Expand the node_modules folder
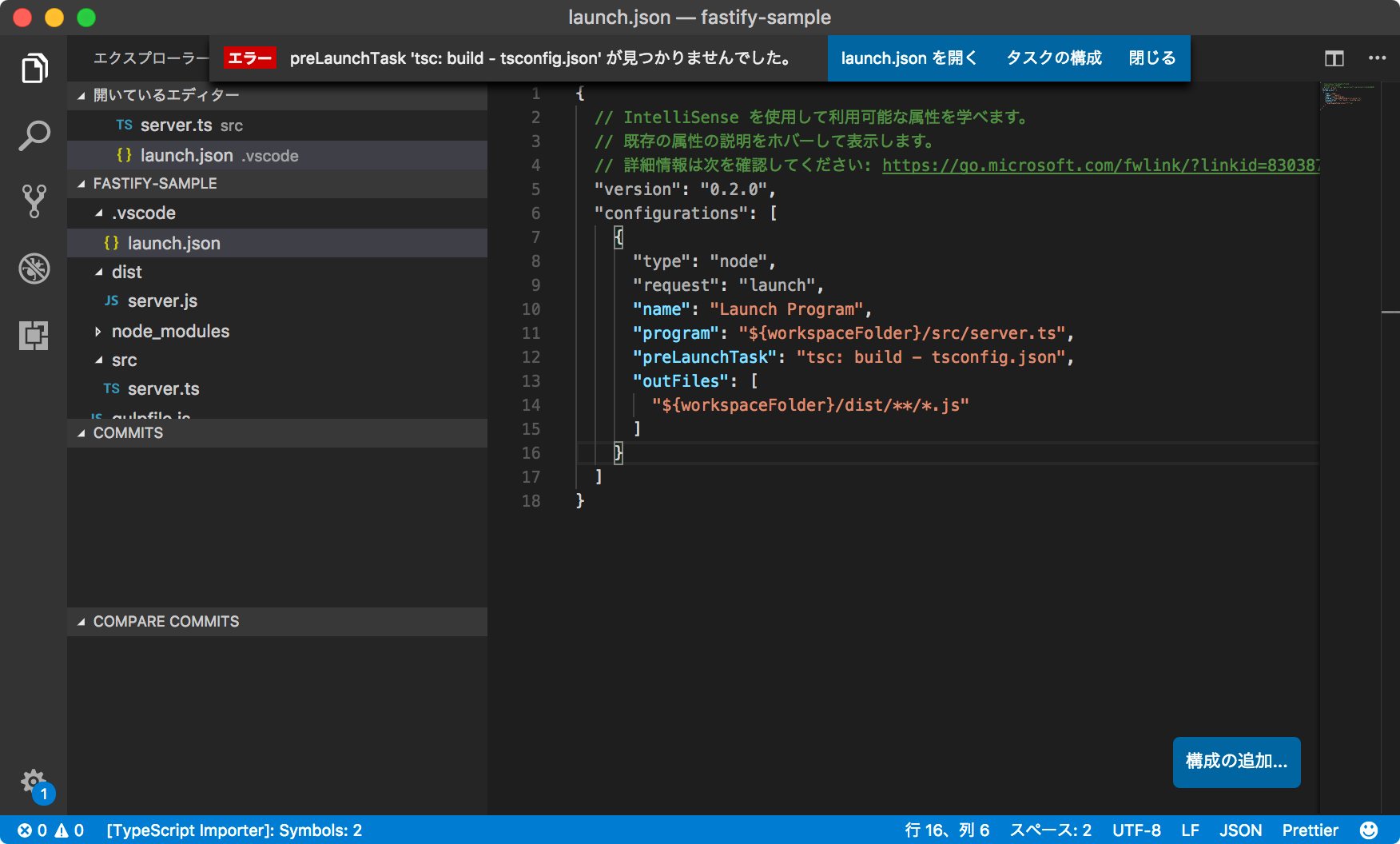This screenshot has height=844, width=1400. pos(98,331)
